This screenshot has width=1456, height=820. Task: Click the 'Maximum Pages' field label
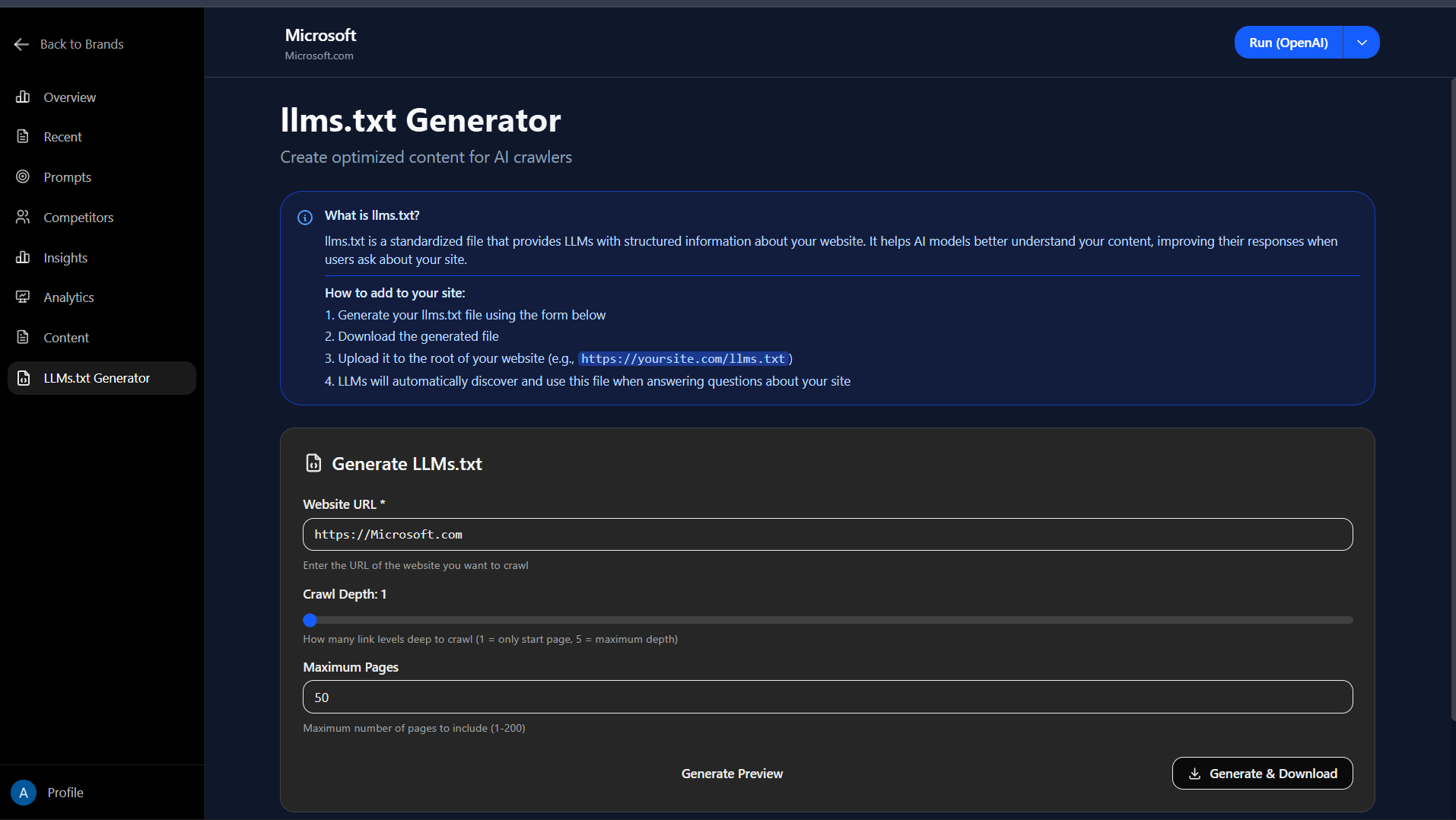point(351,667)
